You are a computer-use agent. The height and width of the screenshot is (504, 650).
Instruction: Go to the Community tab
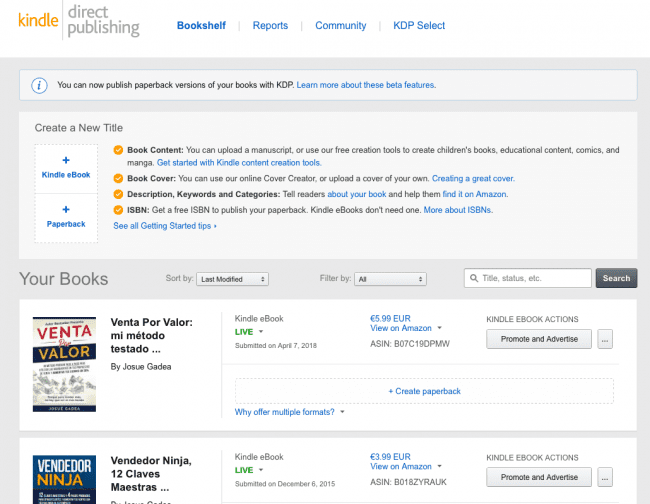point(341,26)
